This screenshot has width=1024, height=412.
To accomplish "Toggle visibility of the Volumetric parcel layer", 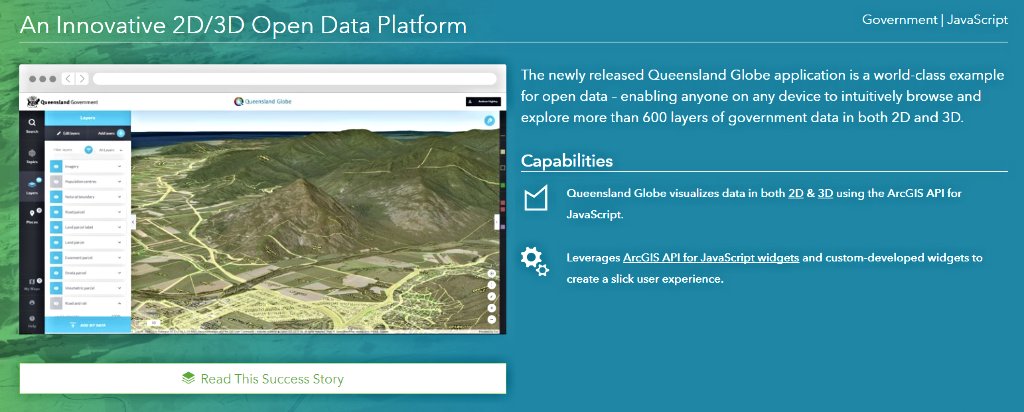I will tap(56, 287).
